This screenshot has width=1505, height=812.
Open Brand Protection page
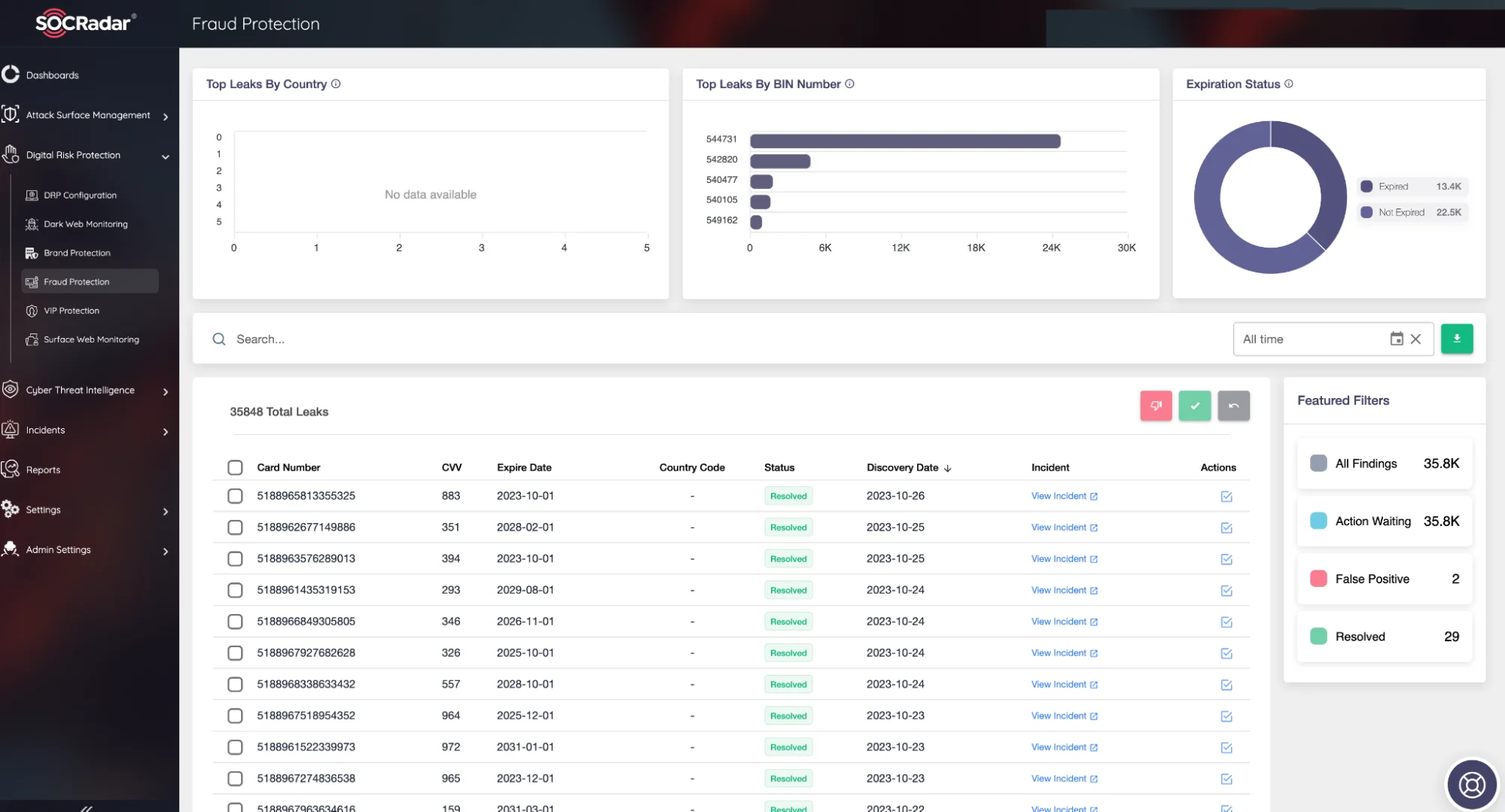(77, 253)
